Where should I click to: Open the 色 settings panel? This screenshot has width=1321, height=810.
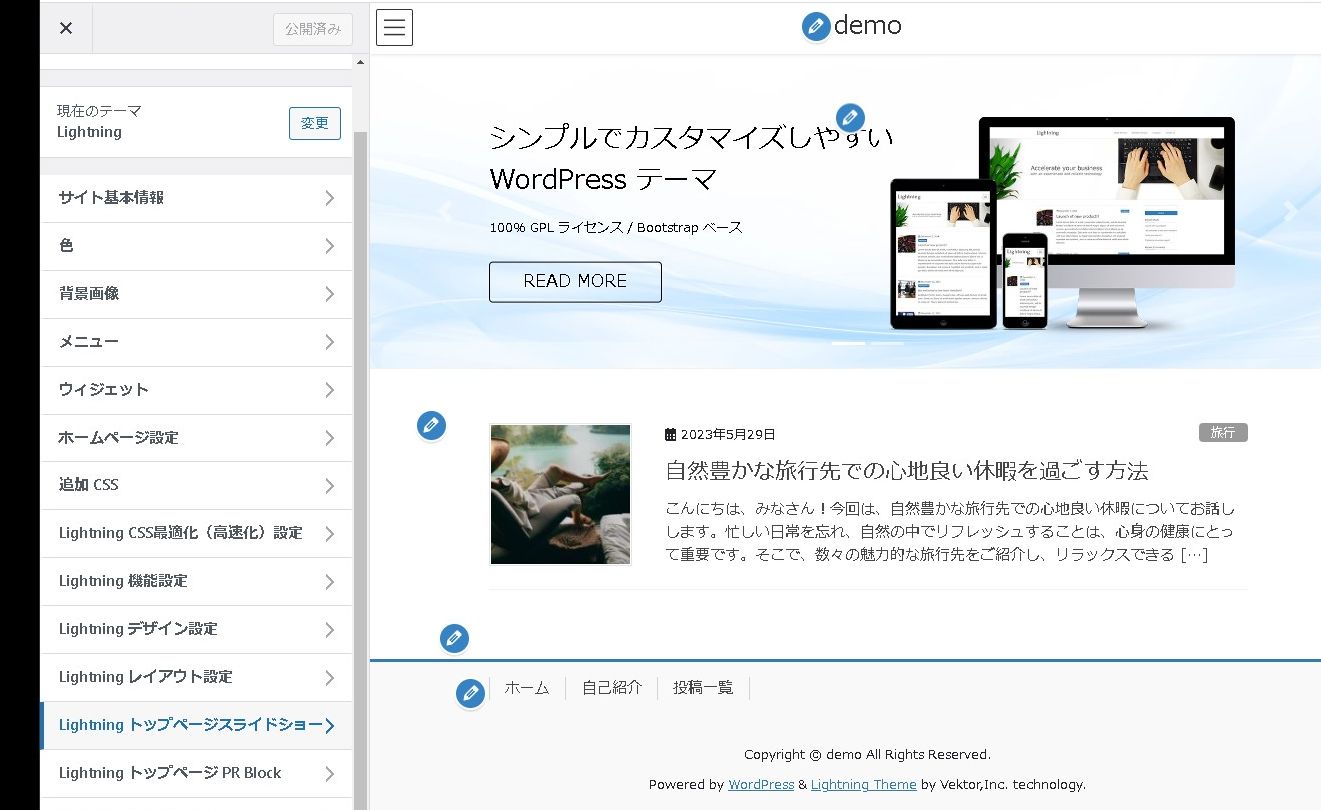click(196, 245)
